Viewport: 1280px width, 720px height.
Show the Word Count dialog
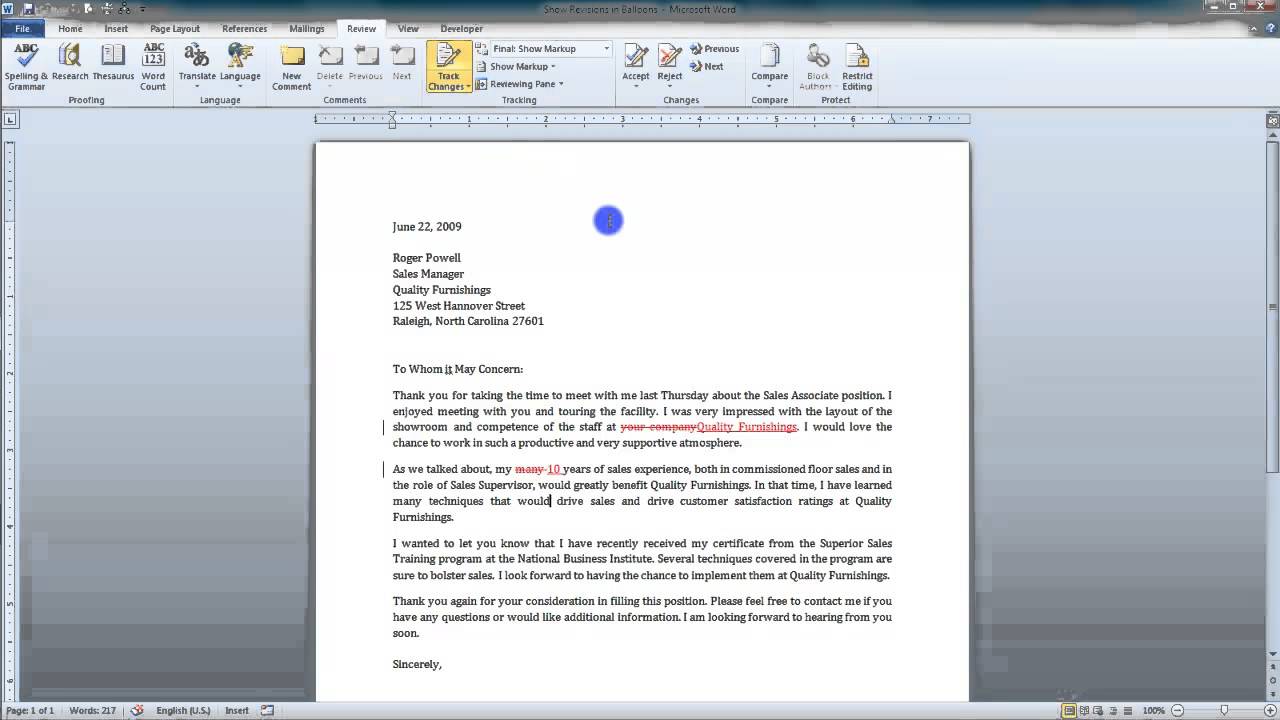[x=153, y=67]
